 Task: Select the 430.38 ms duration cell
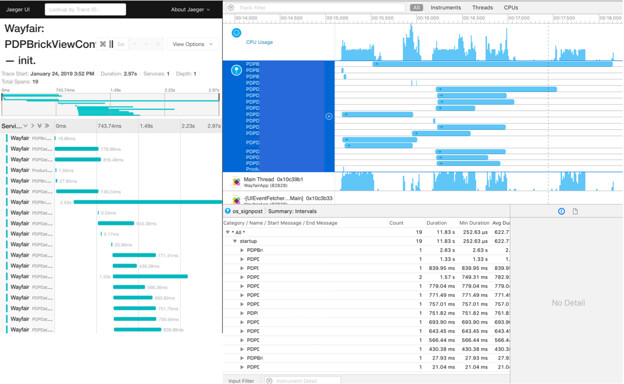point(441,349)
